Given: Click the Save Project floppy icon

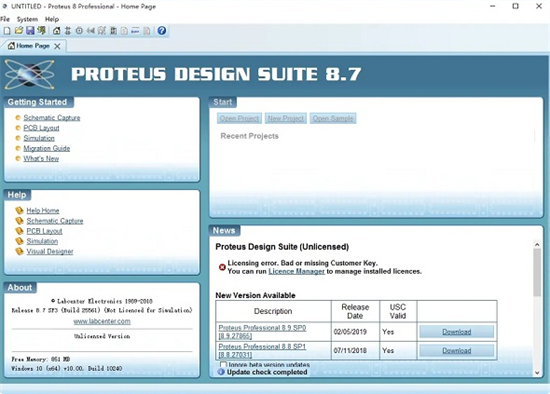Looking at the screenshot, I should click(x=30, y=31).
